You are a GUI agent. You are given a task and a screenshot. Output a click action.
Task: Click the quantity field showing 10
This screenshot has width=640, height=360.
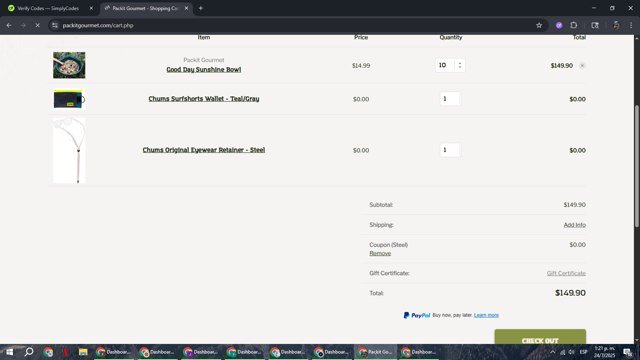point(445,65)
